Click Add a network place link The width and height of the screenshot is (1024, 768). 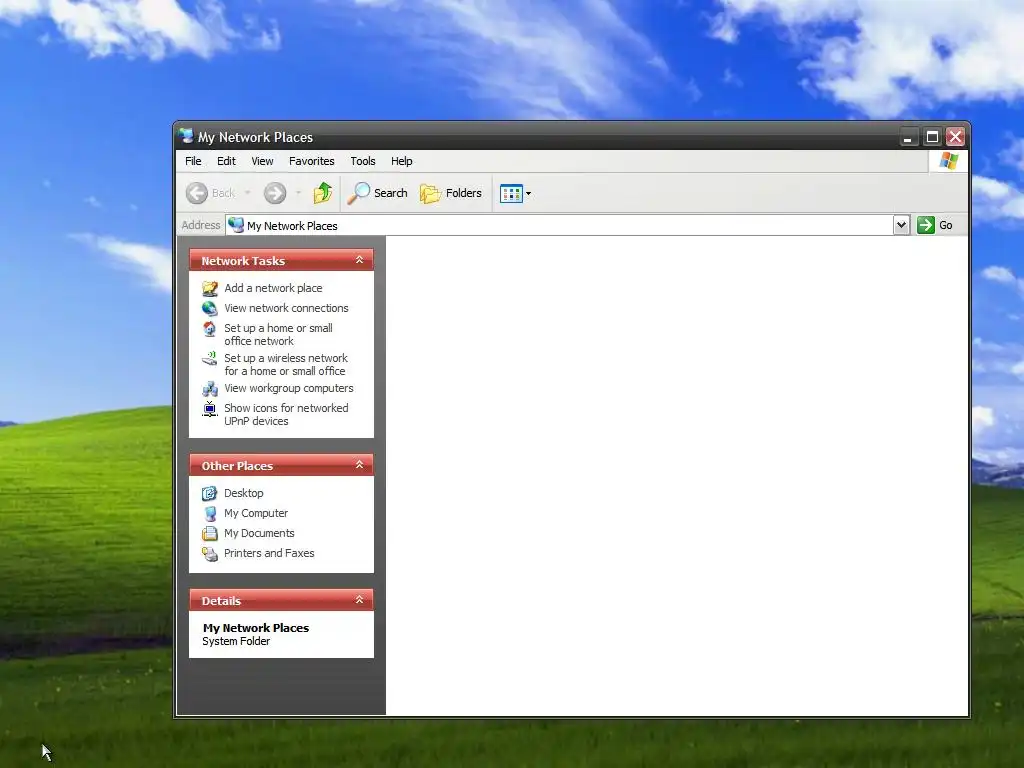pos(273,288)
